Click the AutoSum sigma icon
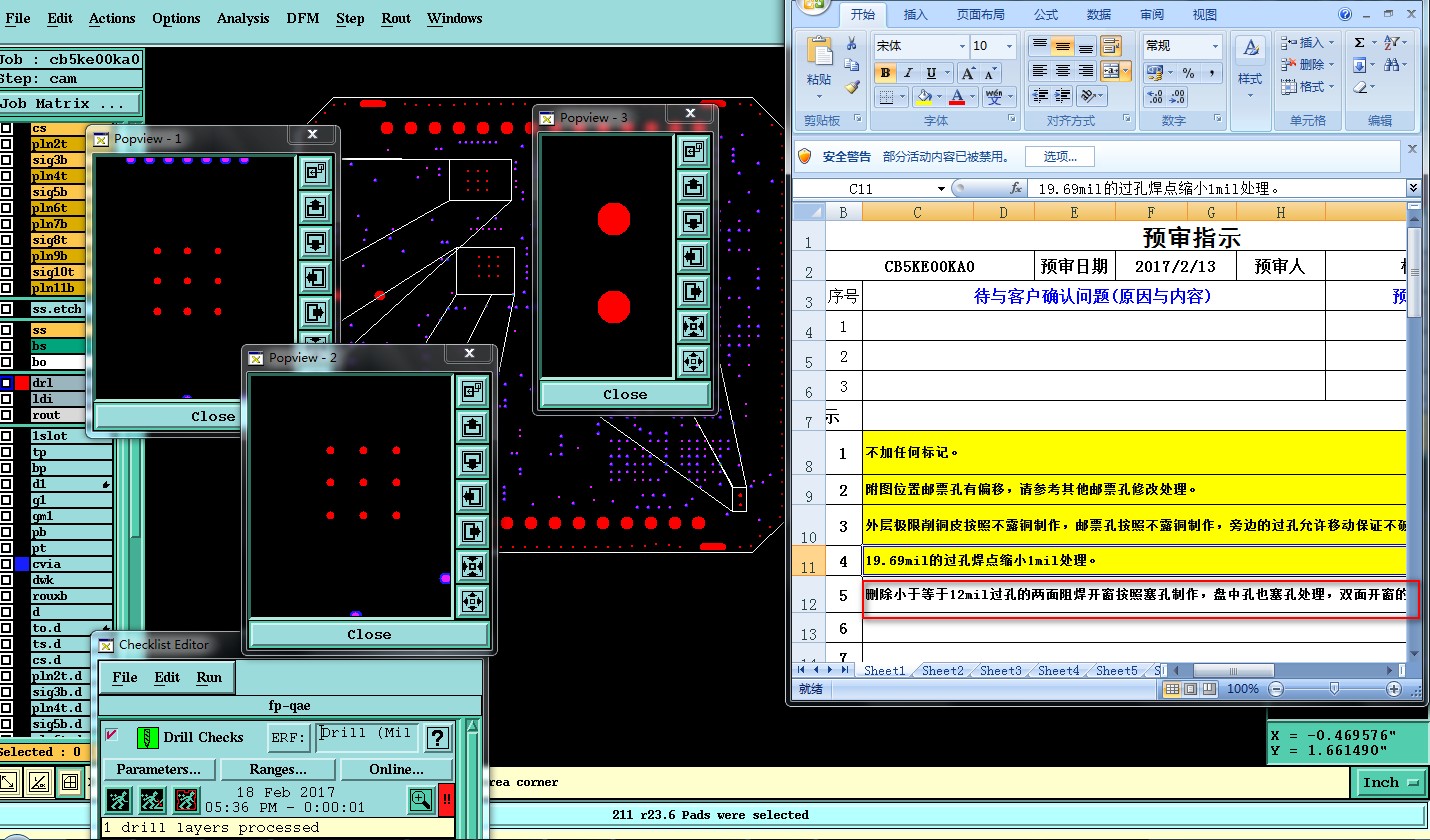1430x840 pixels. point(1359,42)
